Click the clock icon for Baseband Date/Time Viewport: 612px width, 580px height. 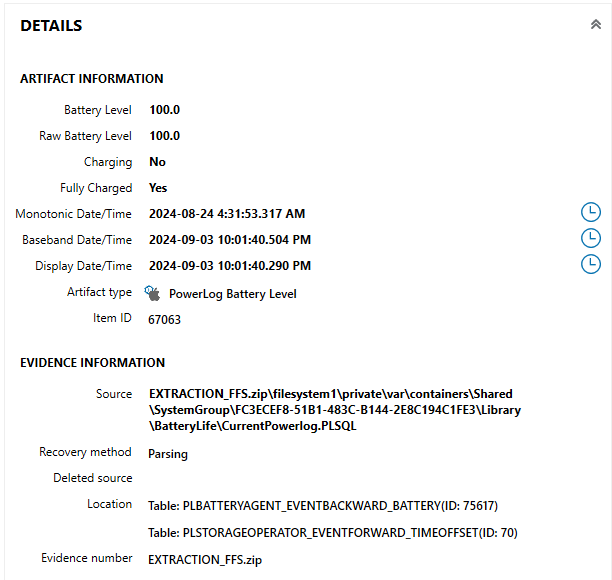coord(592,238)
